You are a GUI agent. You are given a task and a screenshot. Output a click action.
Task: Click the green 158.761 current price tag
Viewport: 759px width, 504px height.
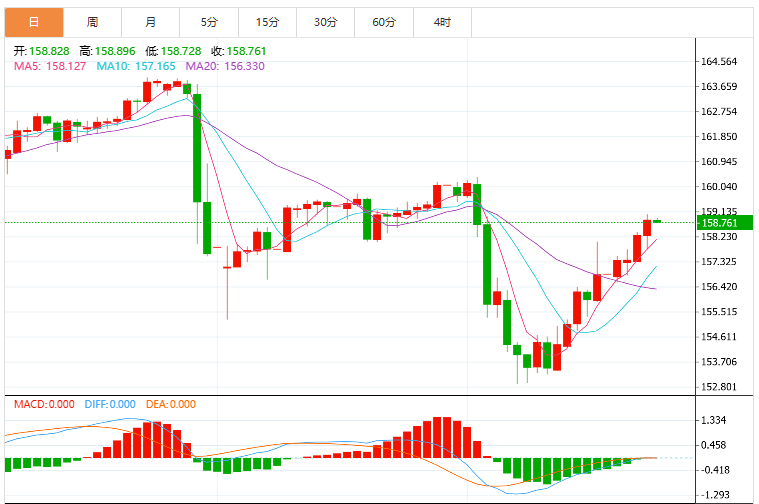(725, 223)
